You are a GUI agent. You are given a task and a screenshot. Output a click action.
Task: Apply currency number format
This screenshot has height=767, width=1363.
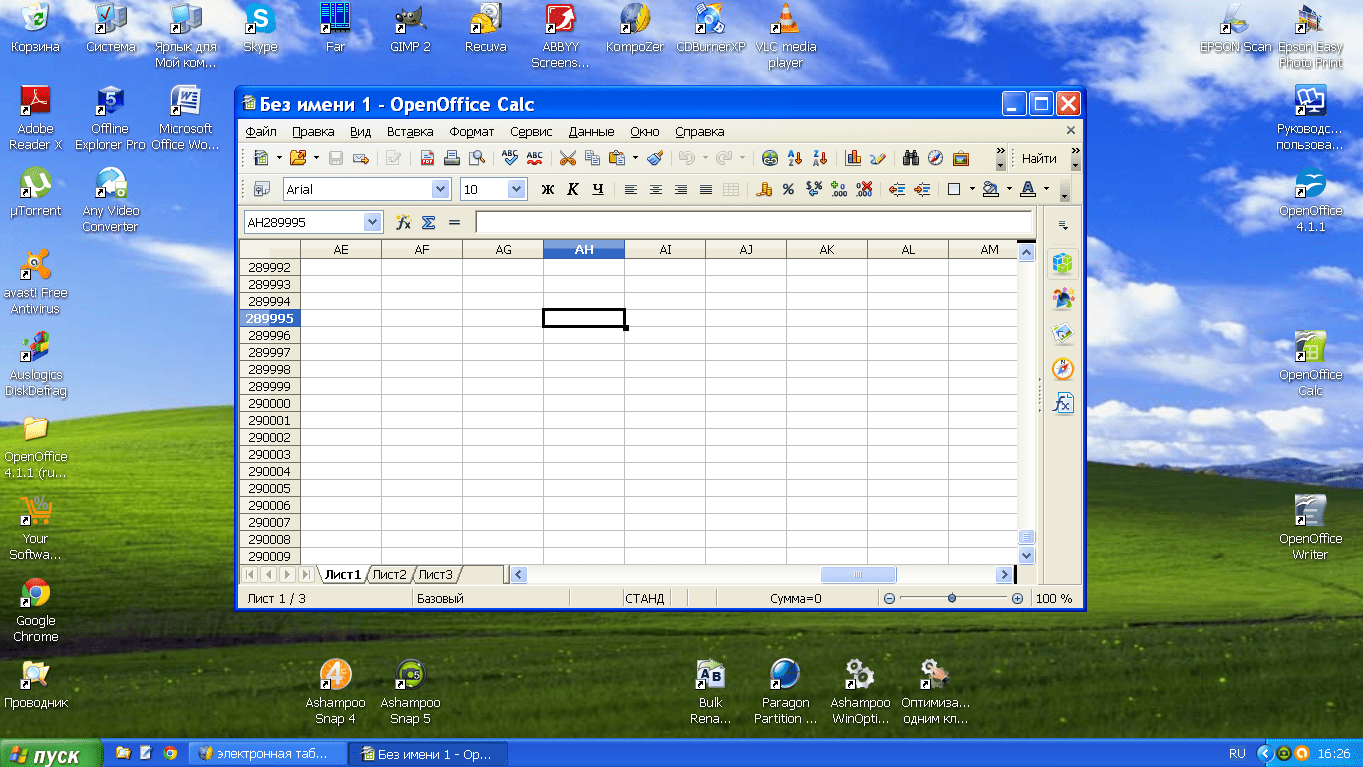[765, 189]
